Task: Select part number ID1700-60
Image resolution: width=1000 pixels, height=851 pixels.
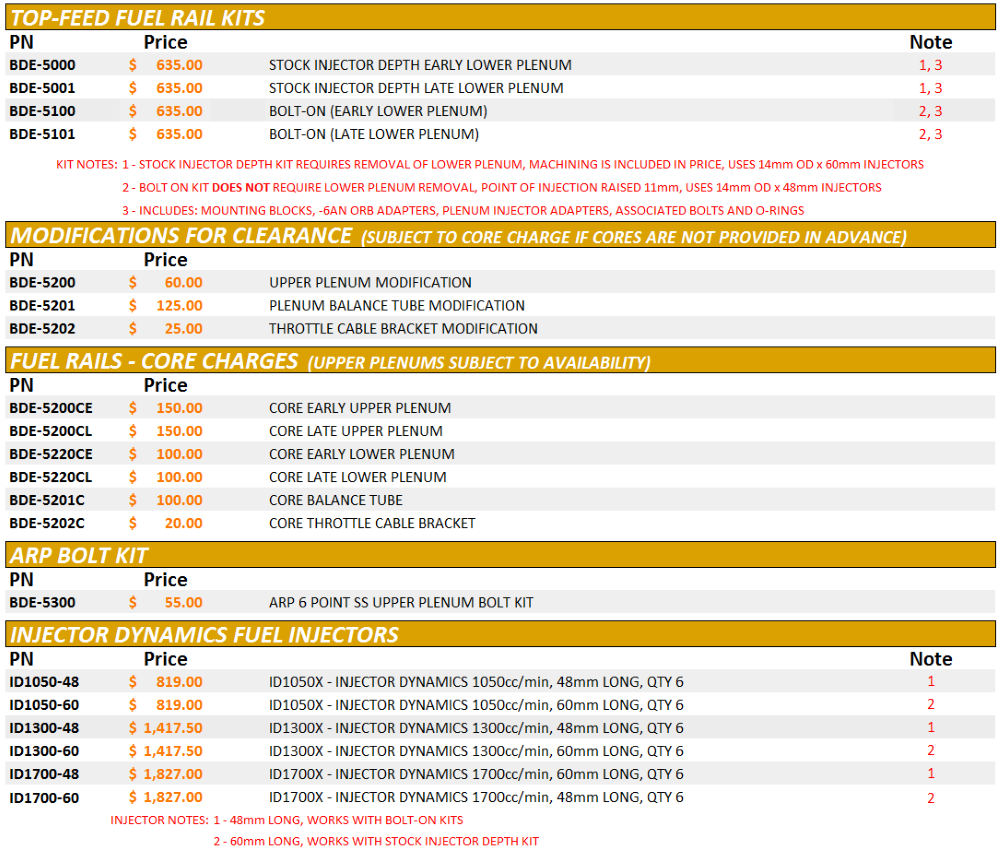Action: coord(44,797)
